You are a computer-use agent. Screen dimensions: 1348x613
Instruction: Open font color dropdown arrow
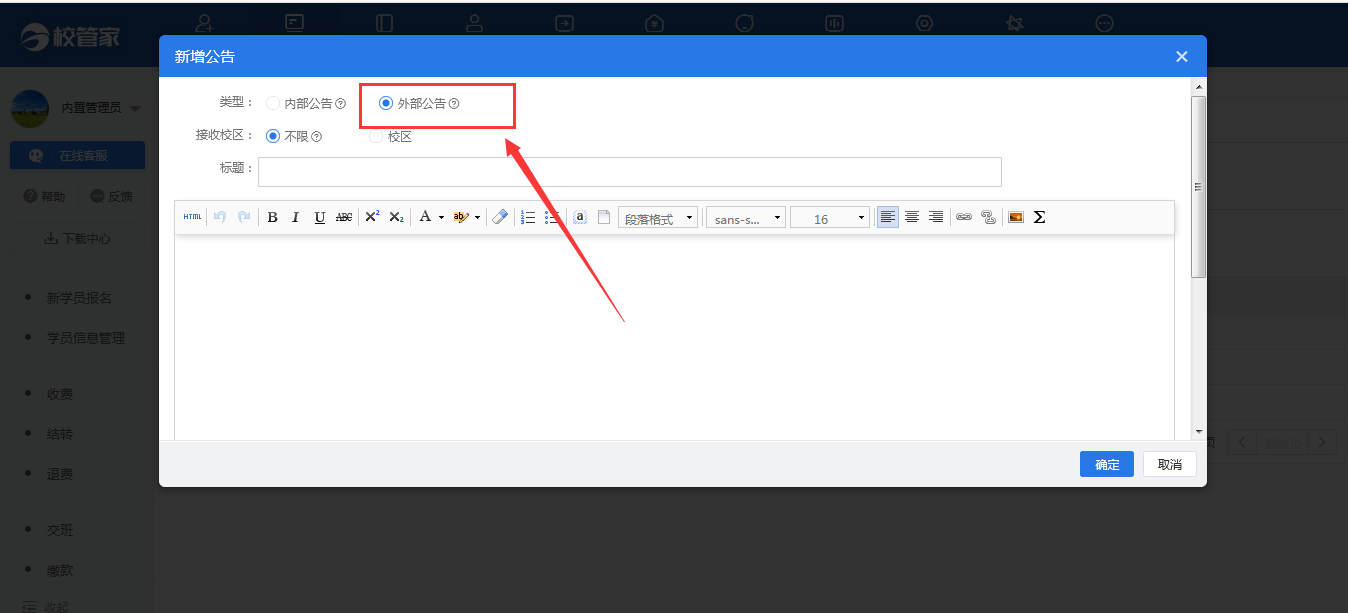coord(441,217)
